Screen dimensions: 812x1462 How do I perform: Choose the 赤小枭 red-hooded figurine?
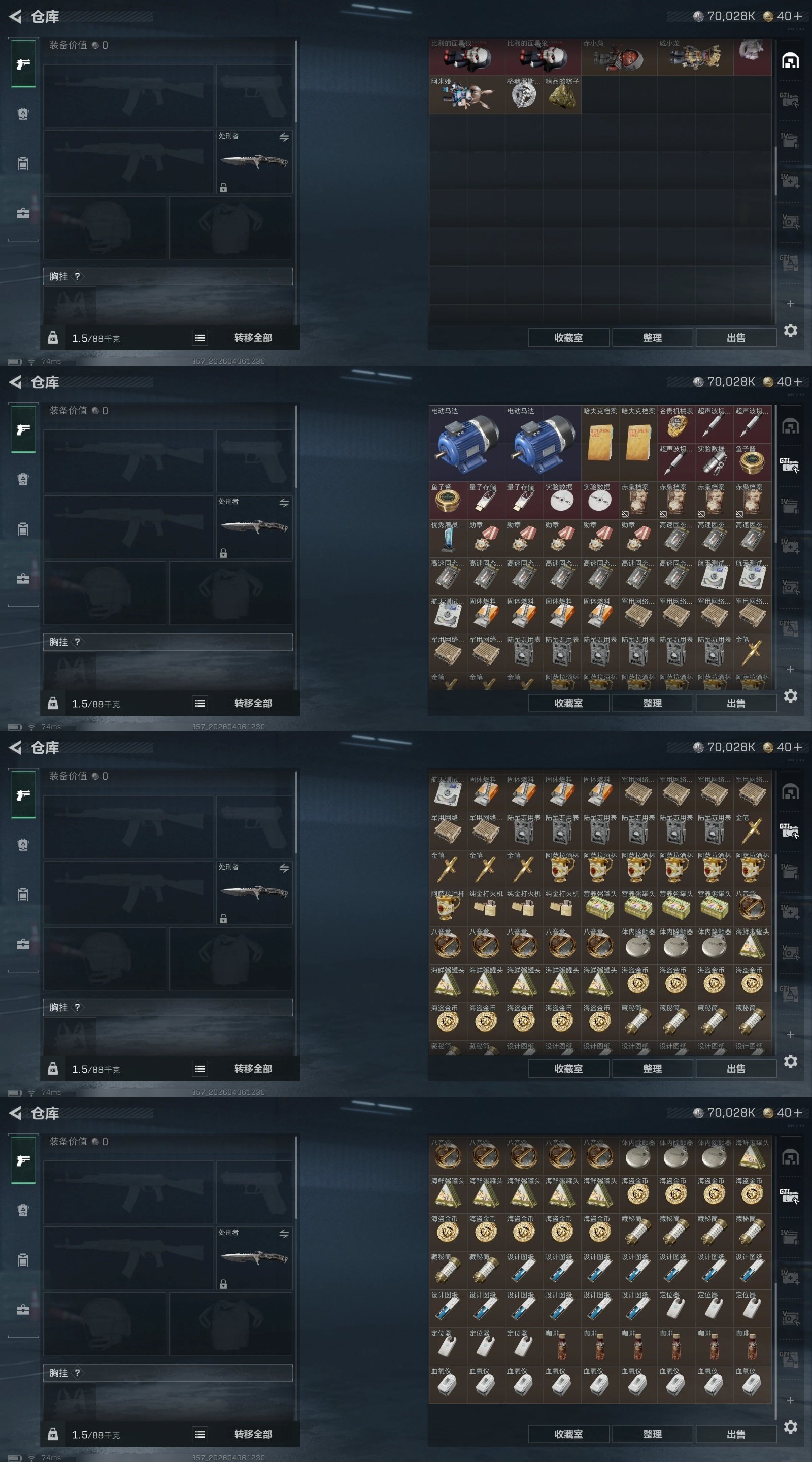(x=619, y=57)
